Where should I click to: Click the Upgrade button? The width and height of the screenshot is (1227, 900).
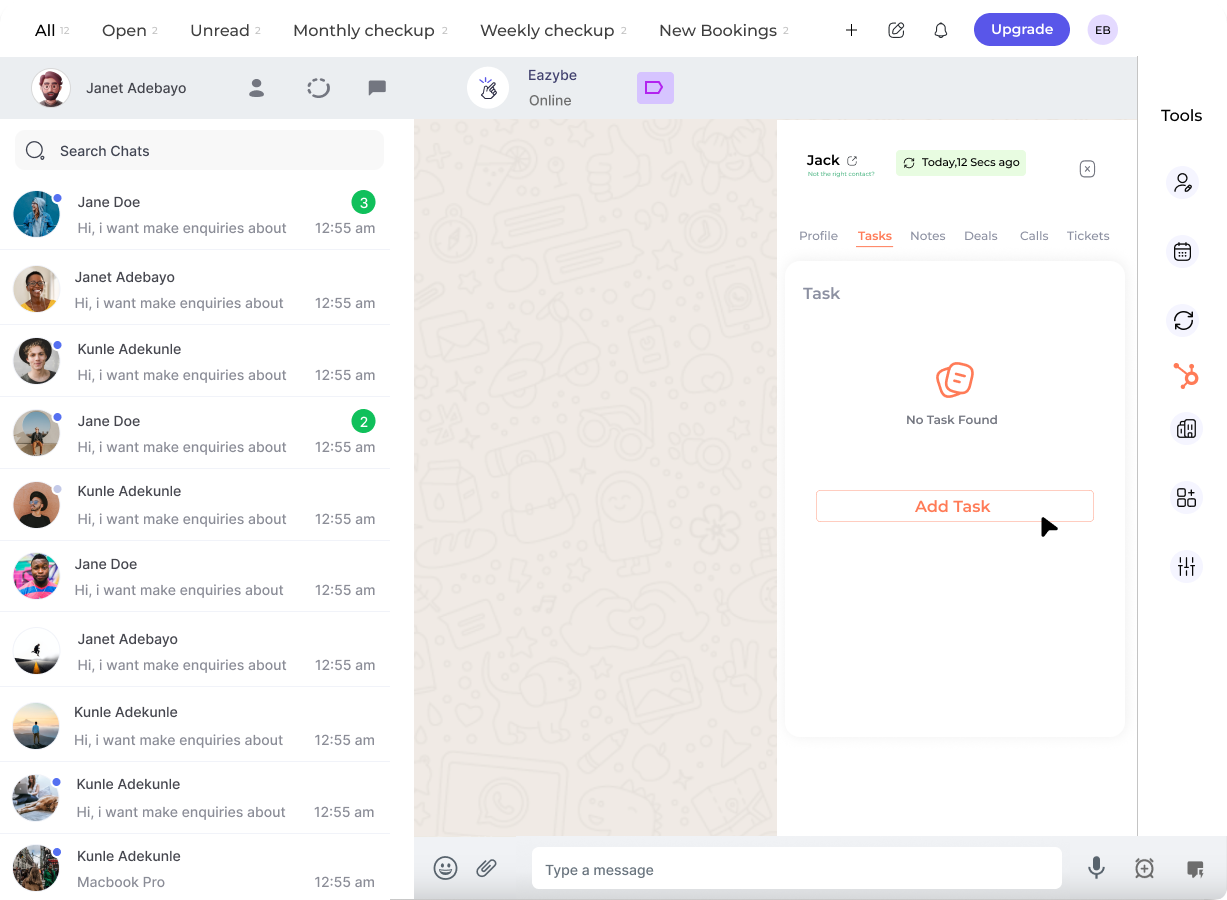click(x=1021, y=29)
